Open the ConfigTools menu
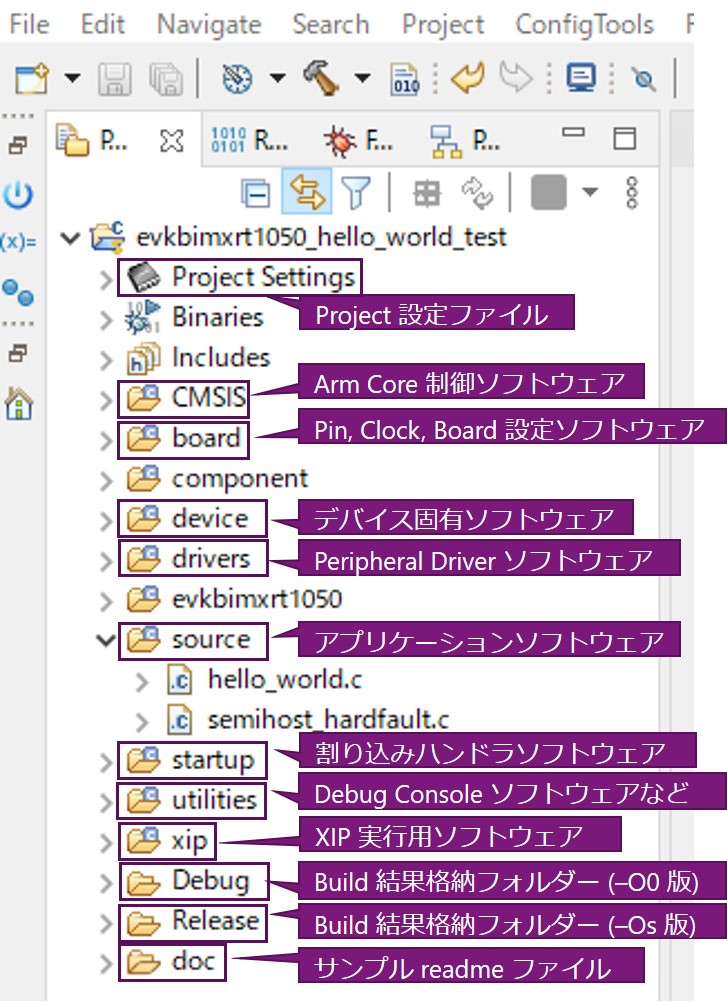 coord(585,25)
